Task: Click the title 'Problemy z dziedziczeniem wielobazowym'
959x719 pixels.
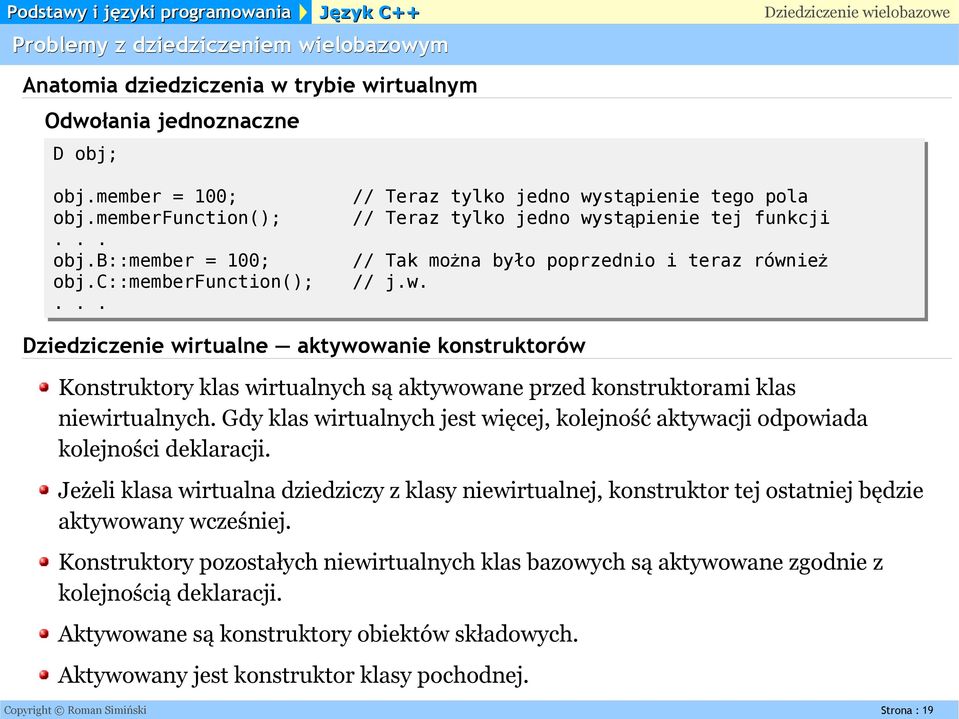Action: click(x=230, y=45)
